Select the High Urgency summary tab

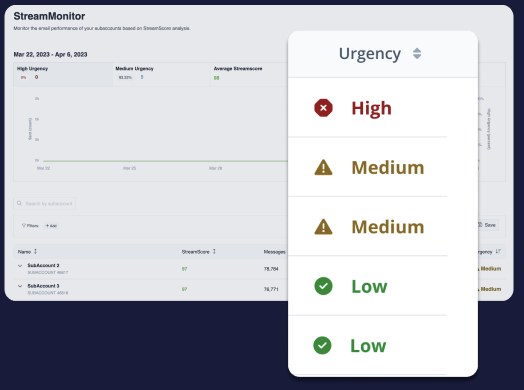(x=63, y=74)
